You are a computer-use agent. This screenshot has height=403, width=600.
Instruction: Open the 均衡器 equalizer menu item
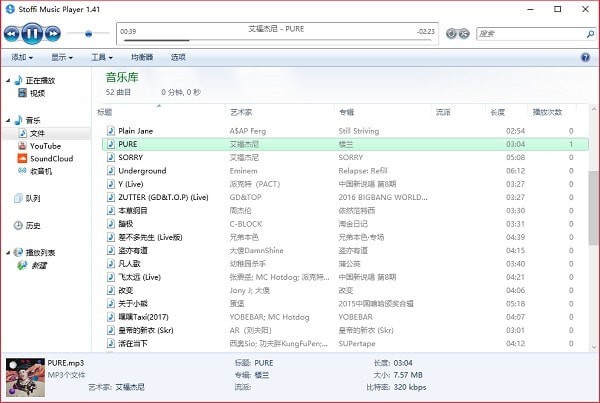(x=142, y=57)
